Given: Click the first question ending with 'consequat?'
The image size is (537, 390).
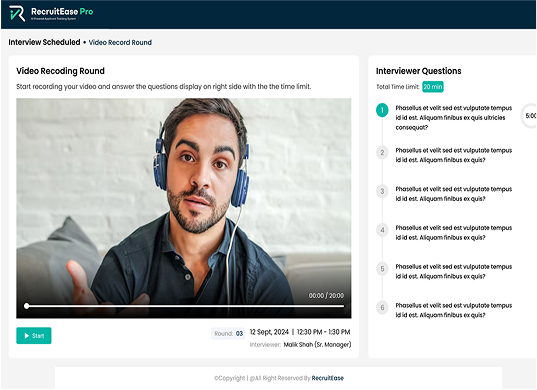Looking at the screenshot, I should tap(454, 118).
